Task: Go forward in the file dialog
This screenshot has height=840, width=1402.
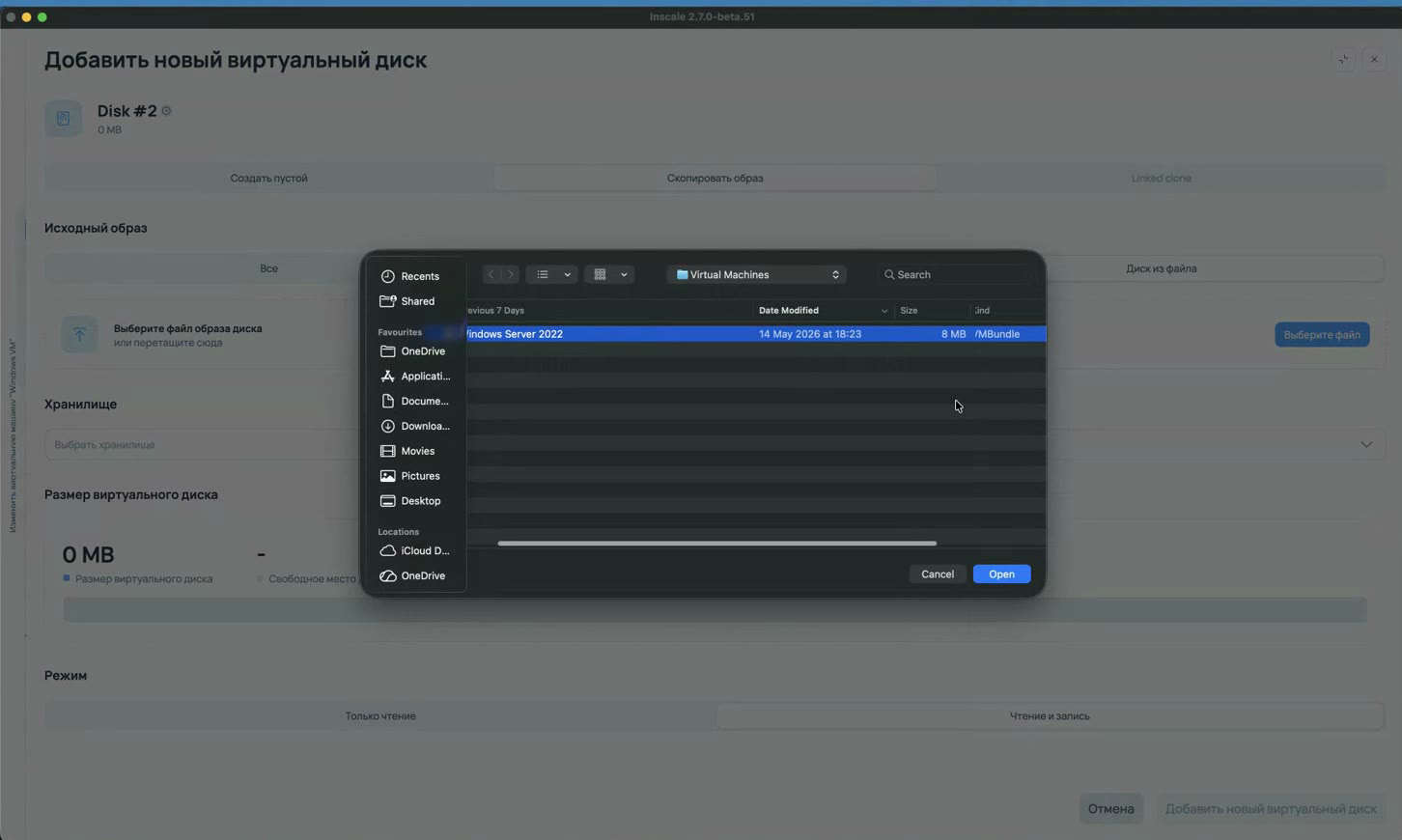Action: [511, 275]
